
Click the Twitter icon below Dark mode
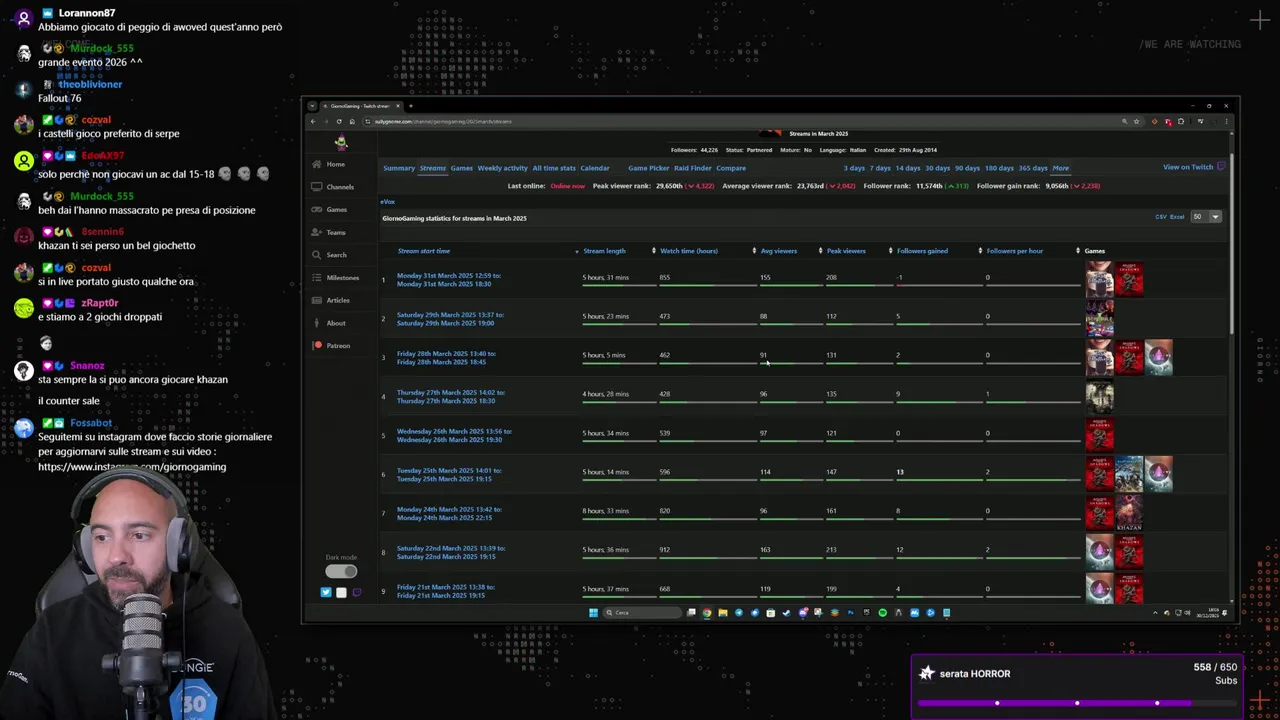(x=326, y=592)
